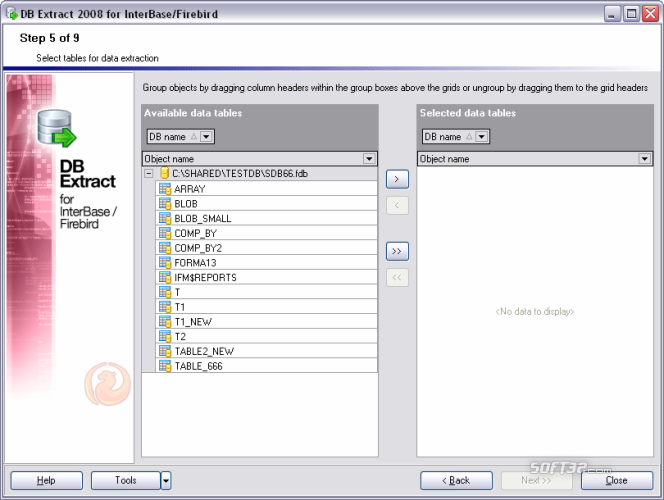
Task: Click the TABLE_666 table icon
Action: 165,366
